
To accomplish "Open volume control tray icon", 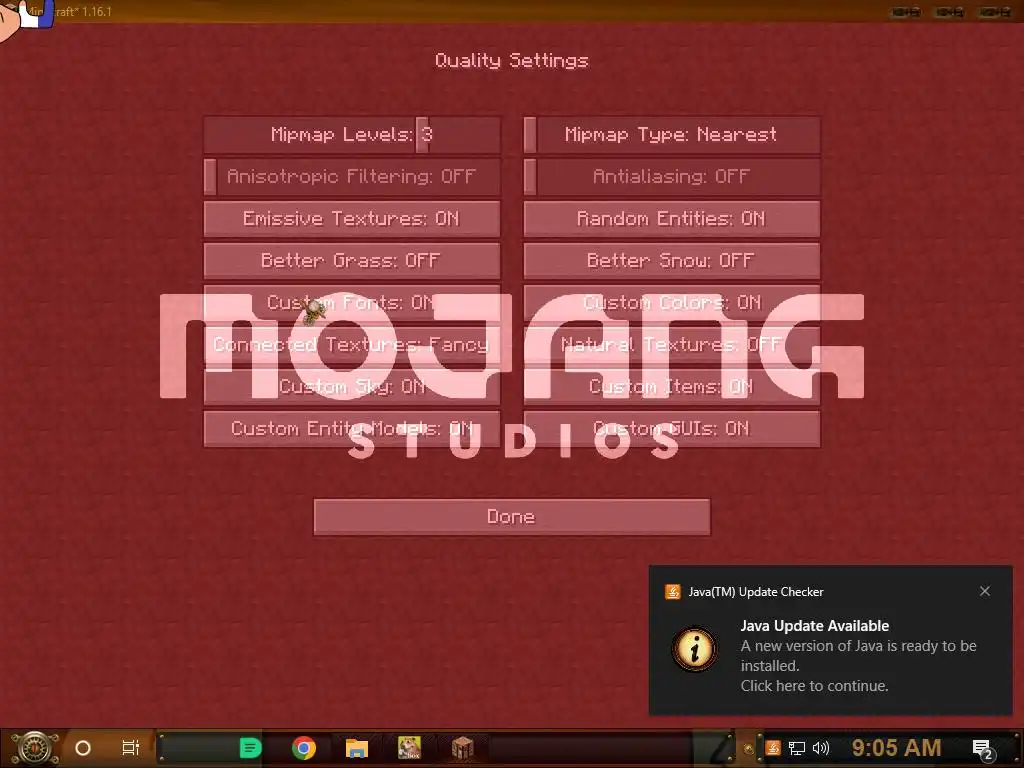I will point(821,748).
